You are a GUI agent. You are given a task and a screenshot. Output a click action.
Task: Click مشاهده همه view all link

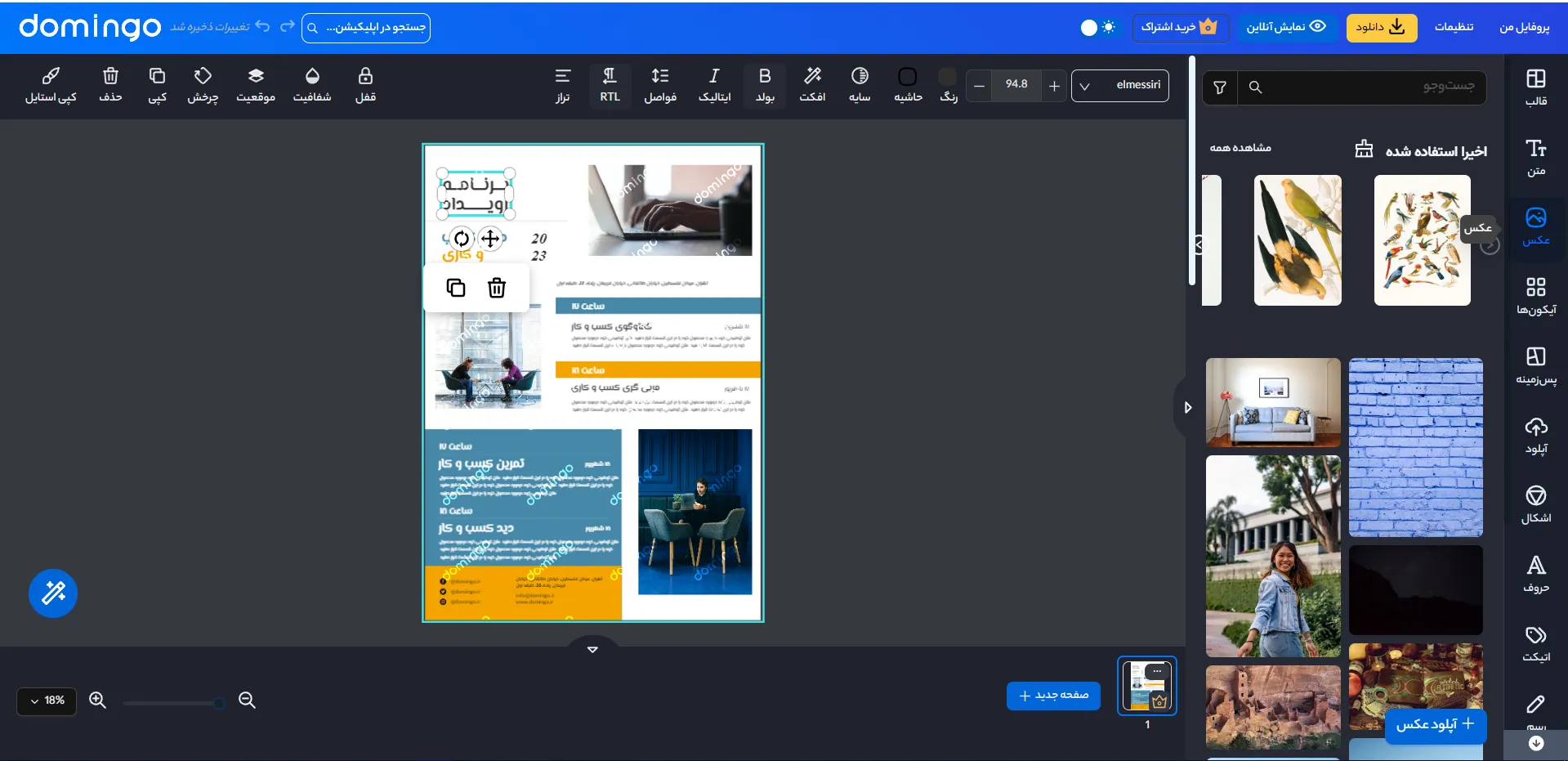point(1240,148)
